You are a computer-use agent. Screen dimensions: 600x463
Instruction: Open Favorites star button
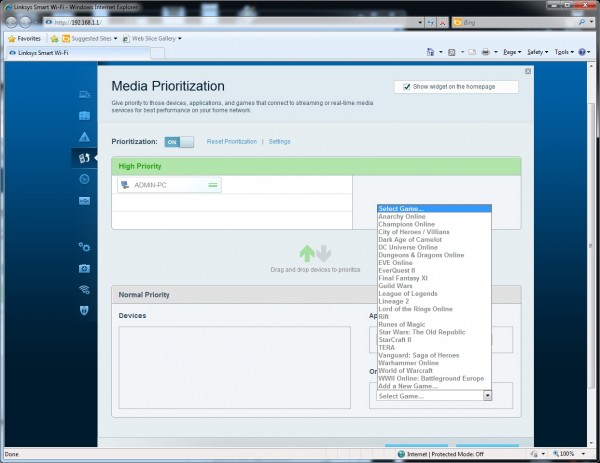[x=25, y=39]
